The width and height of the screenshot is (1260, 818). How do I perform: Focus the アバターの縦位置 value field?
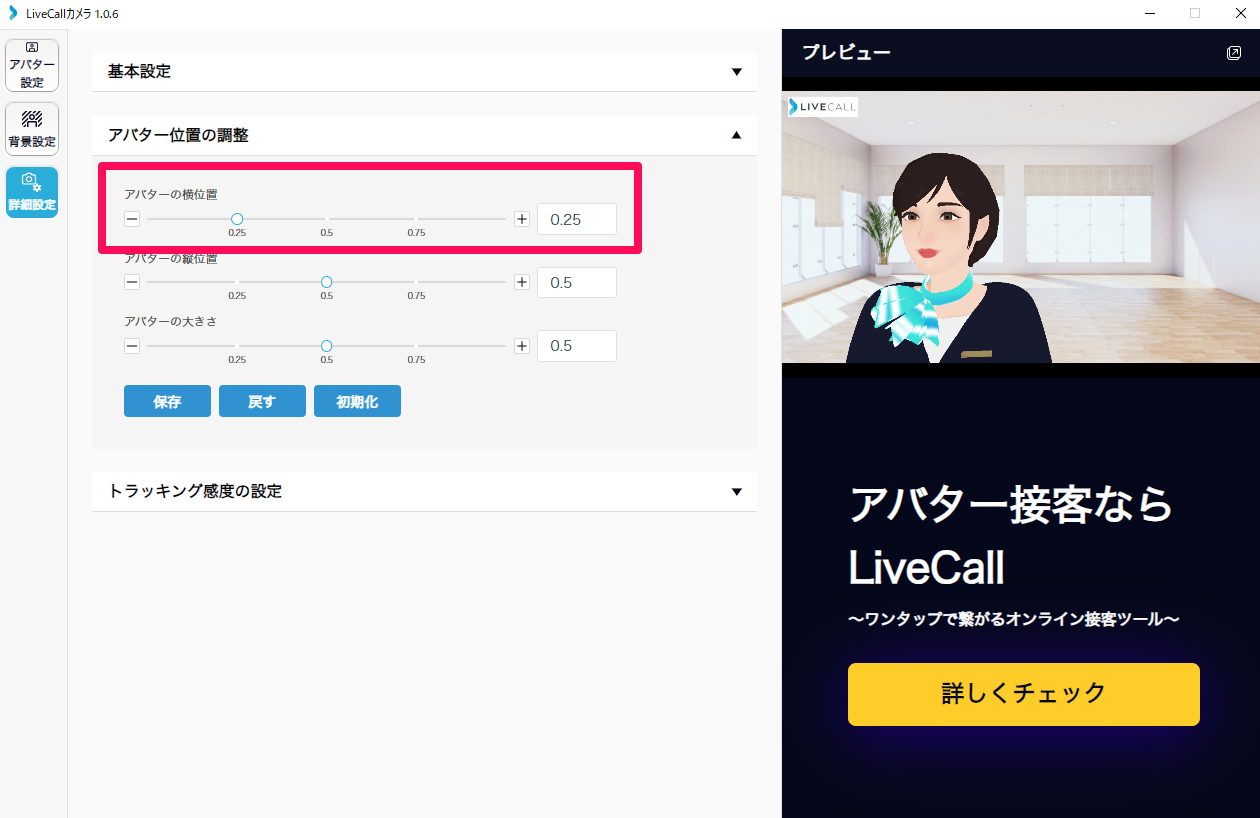click(x=577, y=282)
